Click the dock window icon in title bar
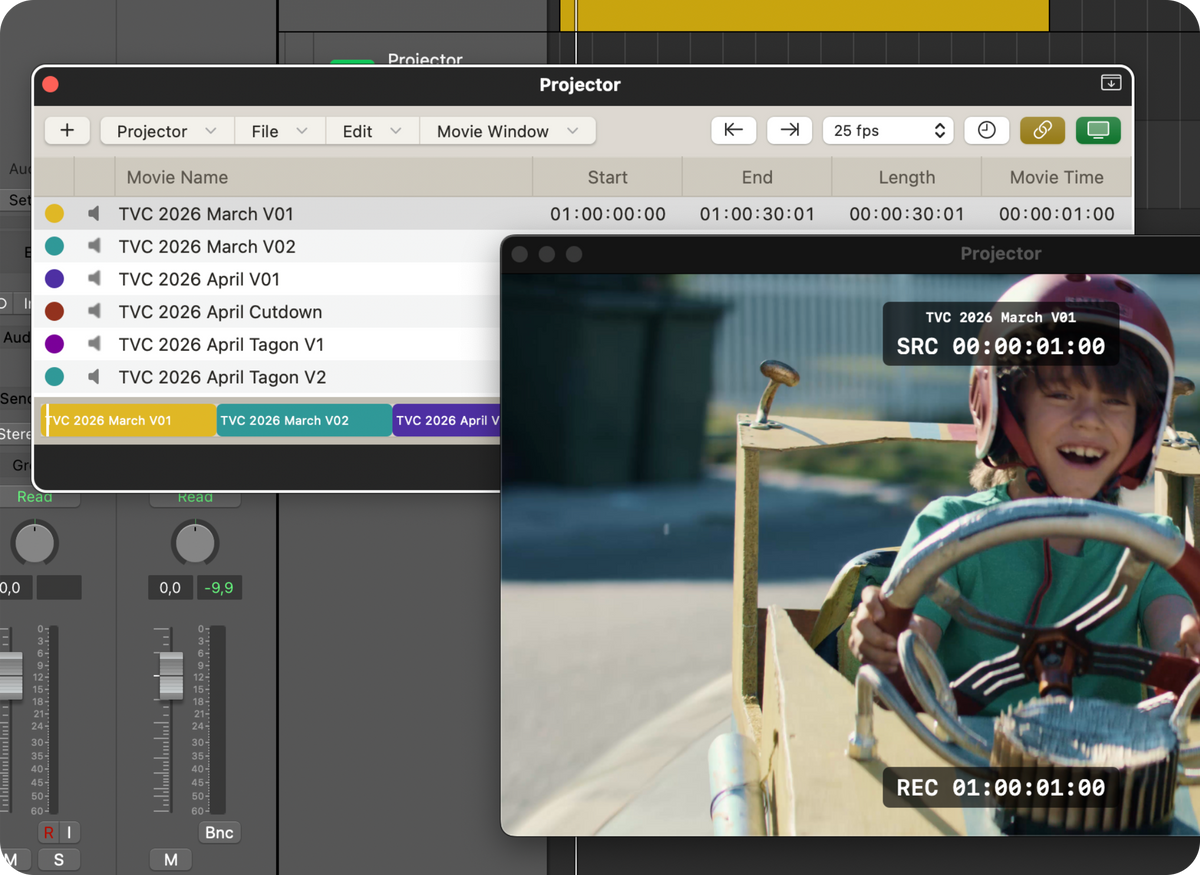 [x=1110, y=83]
